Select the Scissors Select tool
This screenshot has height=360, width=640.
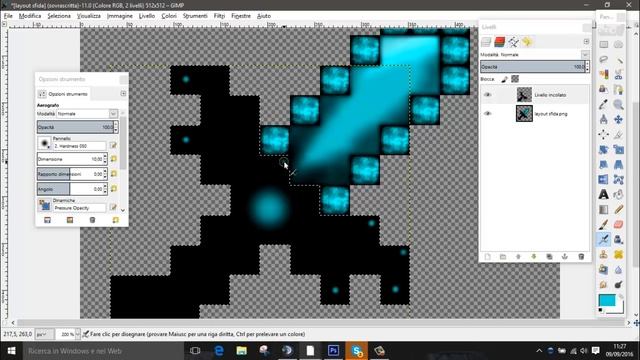[619, 74]
